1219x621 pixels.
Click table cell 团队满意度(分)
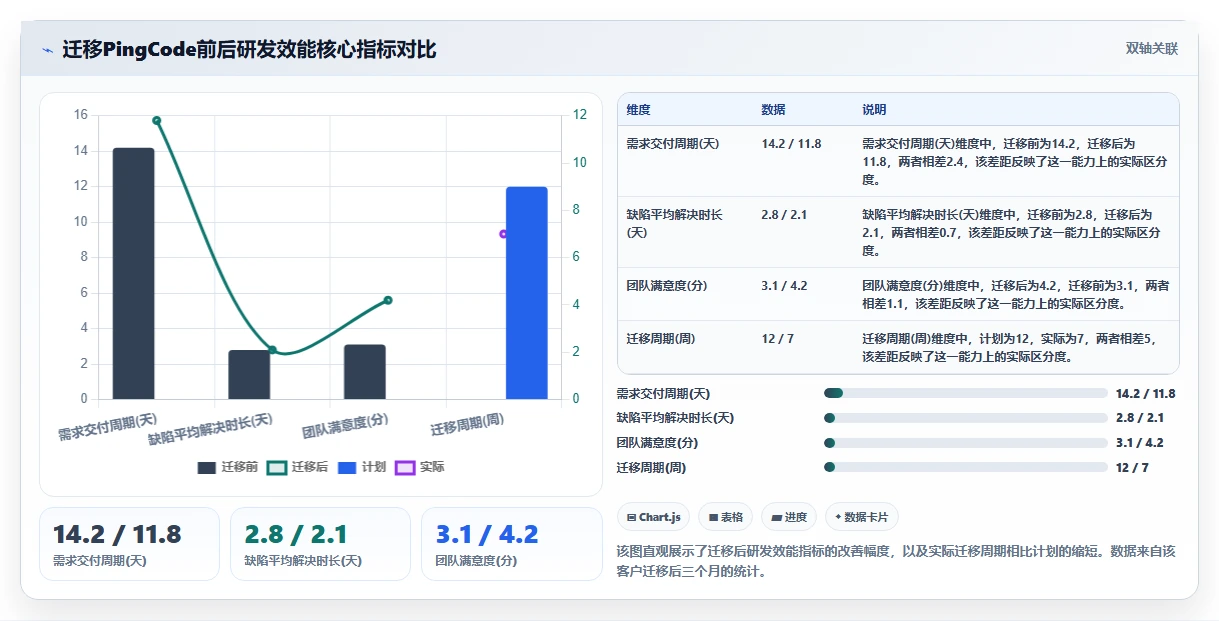(667, 286)
